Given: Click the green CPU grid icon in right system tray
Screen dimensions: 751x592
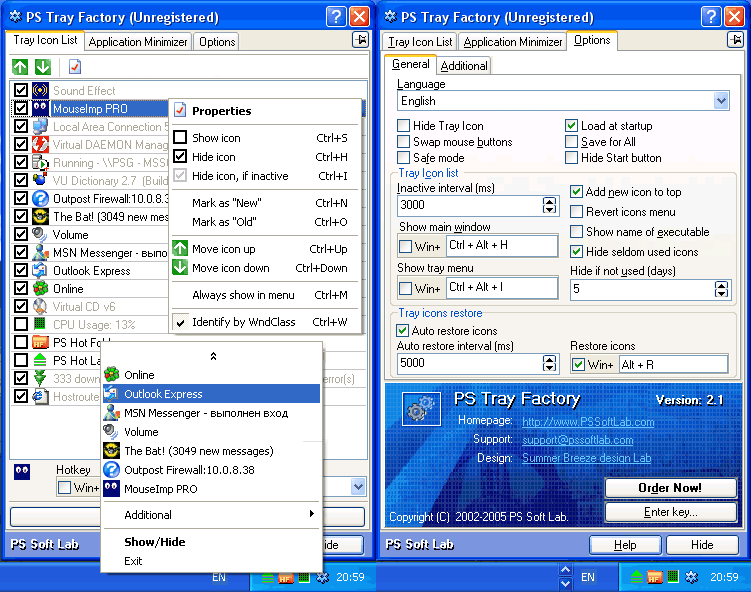Looking at the screenshot, I should pos(673,577).
